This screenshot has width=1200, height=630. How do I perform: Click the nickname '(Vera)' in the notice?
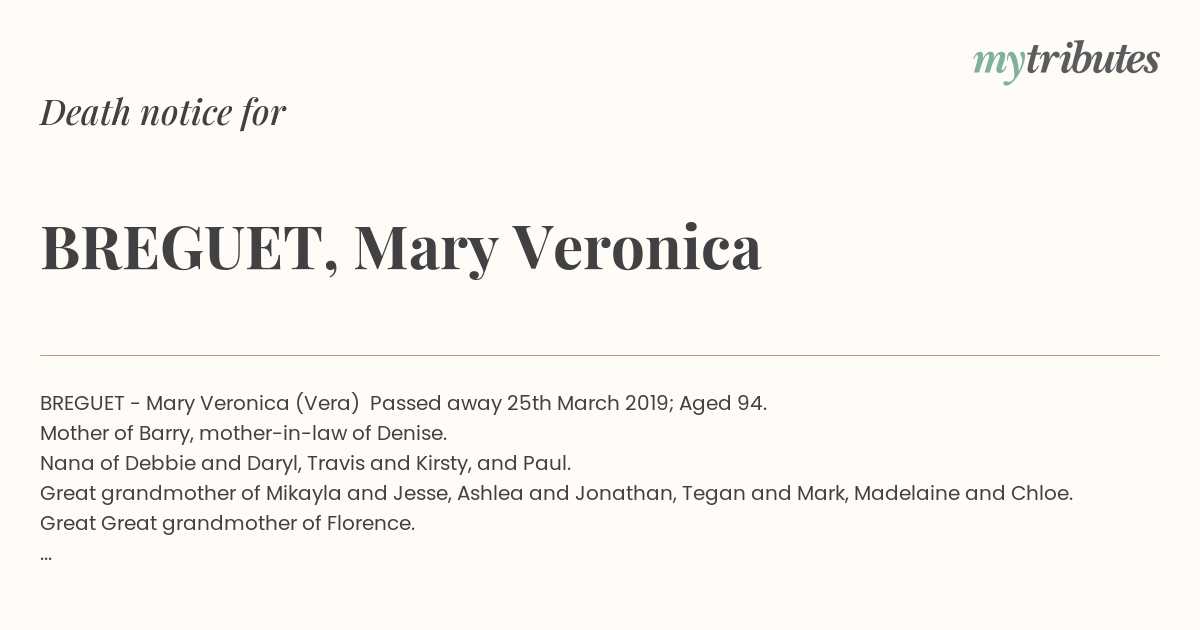326,403
